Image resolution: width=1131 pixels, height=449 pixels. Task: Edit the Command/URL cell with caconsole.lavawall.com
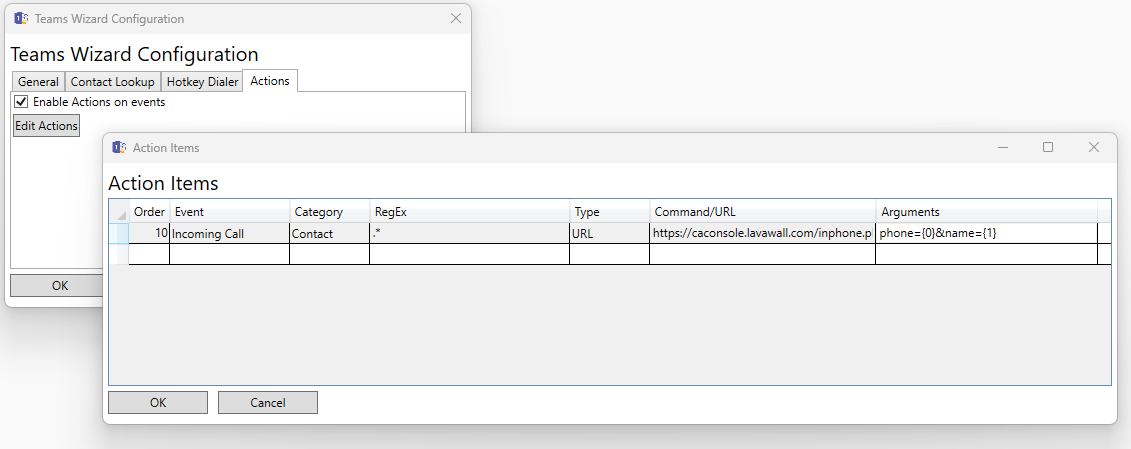[x=762, y=233]
